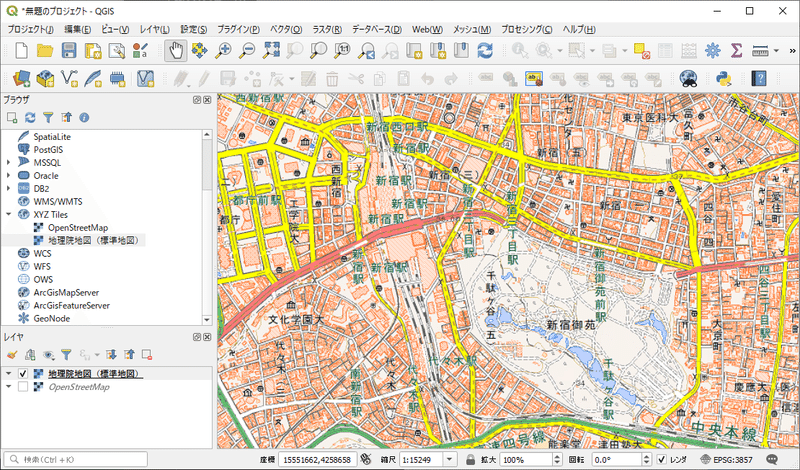The height and width of the screenshot is (470, 800).
Task: Enable the OpenStreetMap layer checkbox
Action: coord(23,387)
